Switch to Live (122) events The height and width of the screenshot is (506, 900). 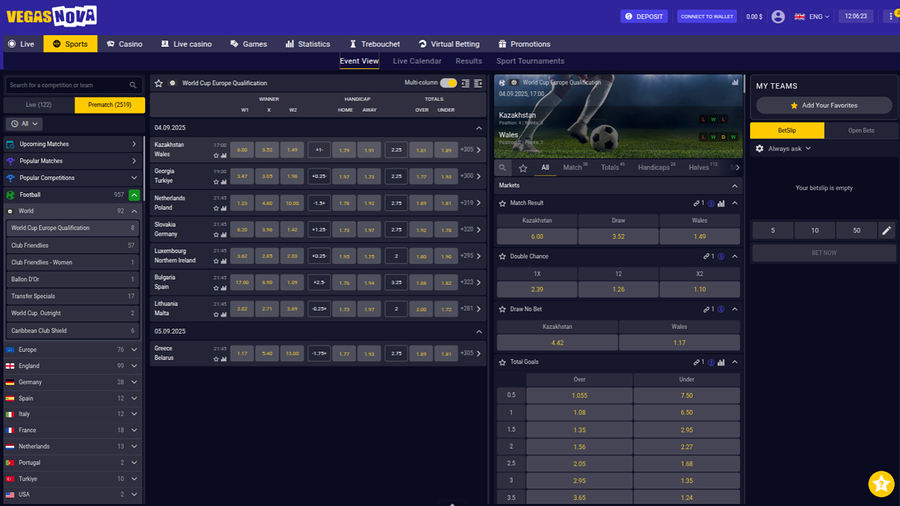point(38,105)
